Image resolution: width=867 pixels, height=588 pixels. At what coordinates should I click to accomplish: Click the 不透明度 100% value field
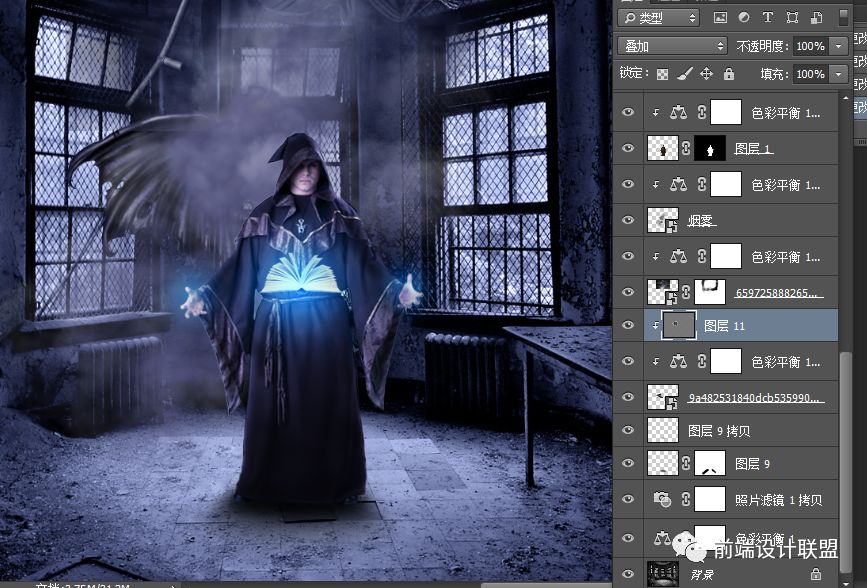(811, 46)
